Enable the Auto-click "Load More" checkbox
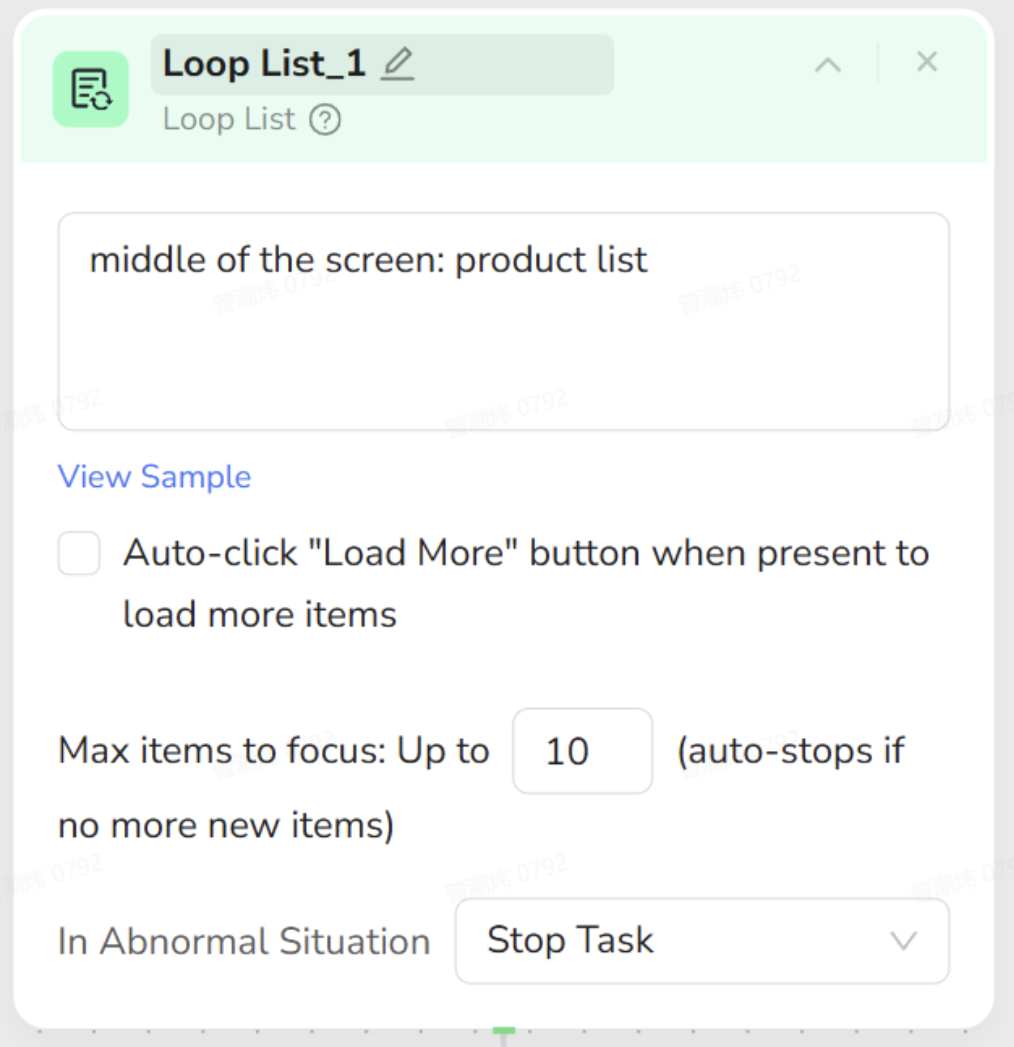This screenshot has width=1014, height=1047. point(79,553)
